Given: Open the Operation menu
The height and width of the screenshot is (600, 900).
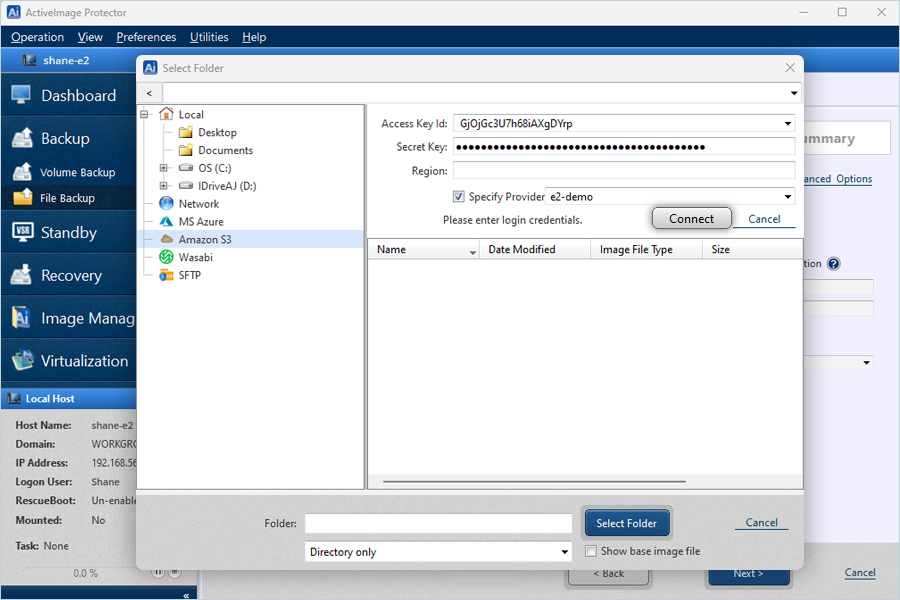Looking at the screenshot, I should (x=37, y=37).
